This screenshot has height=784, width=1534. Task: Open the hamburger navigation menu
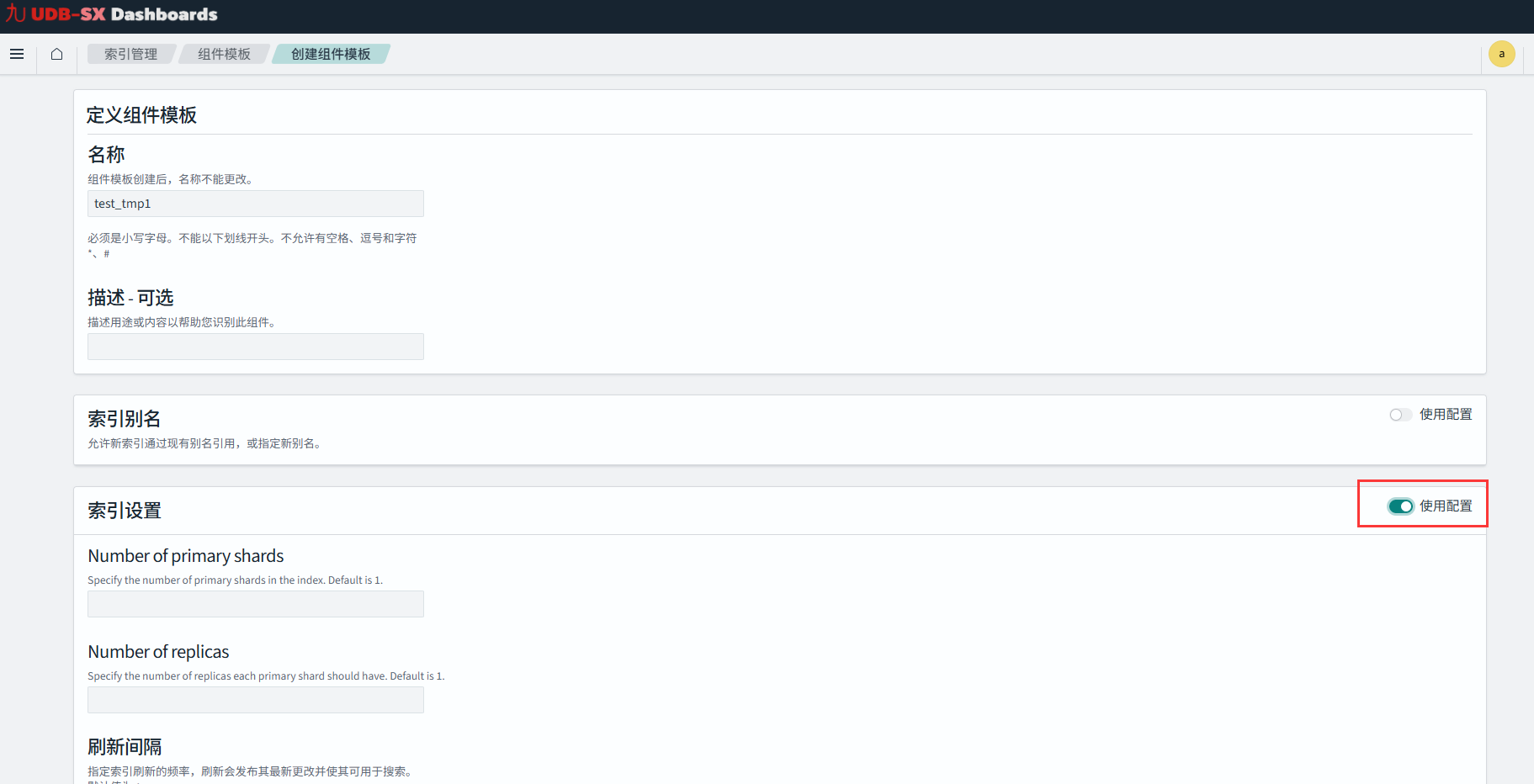tap(17, 54)
